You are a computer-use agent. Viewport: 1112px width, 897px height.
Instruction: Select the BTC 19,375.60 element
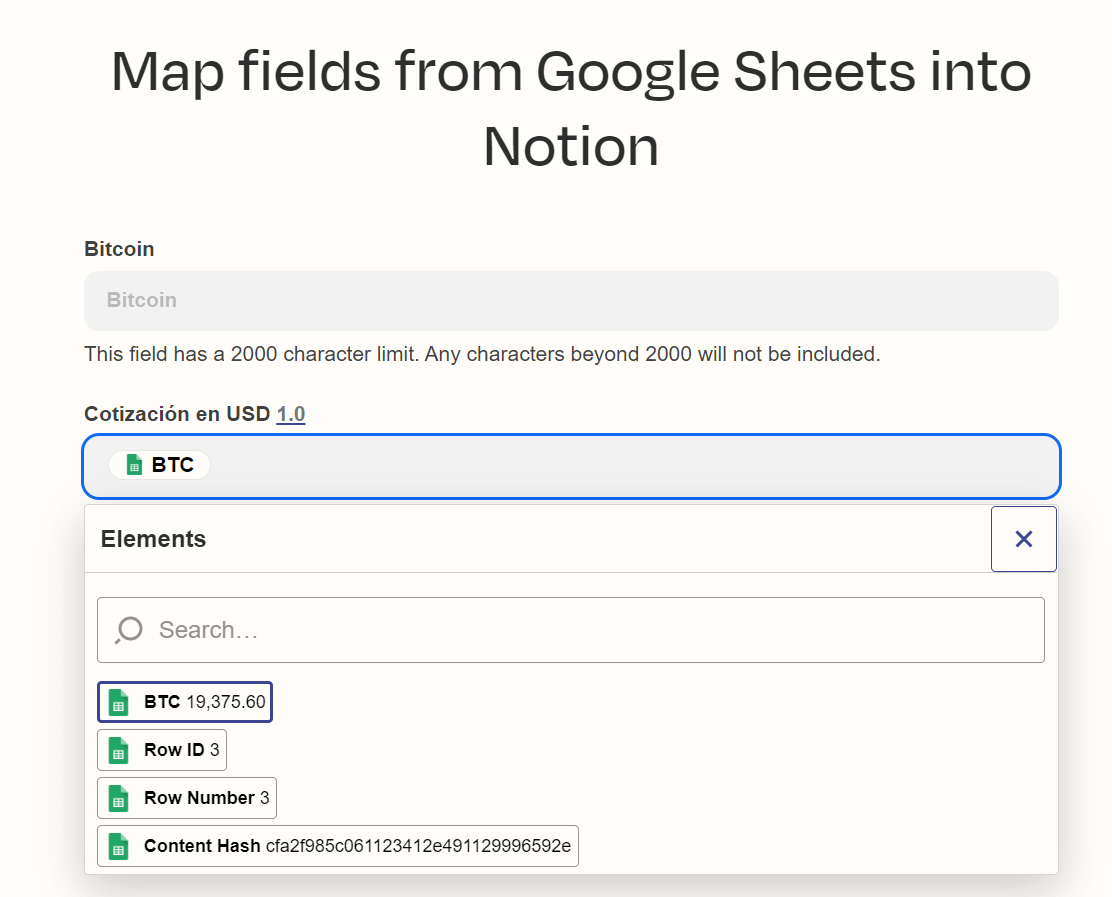(185, 702)
